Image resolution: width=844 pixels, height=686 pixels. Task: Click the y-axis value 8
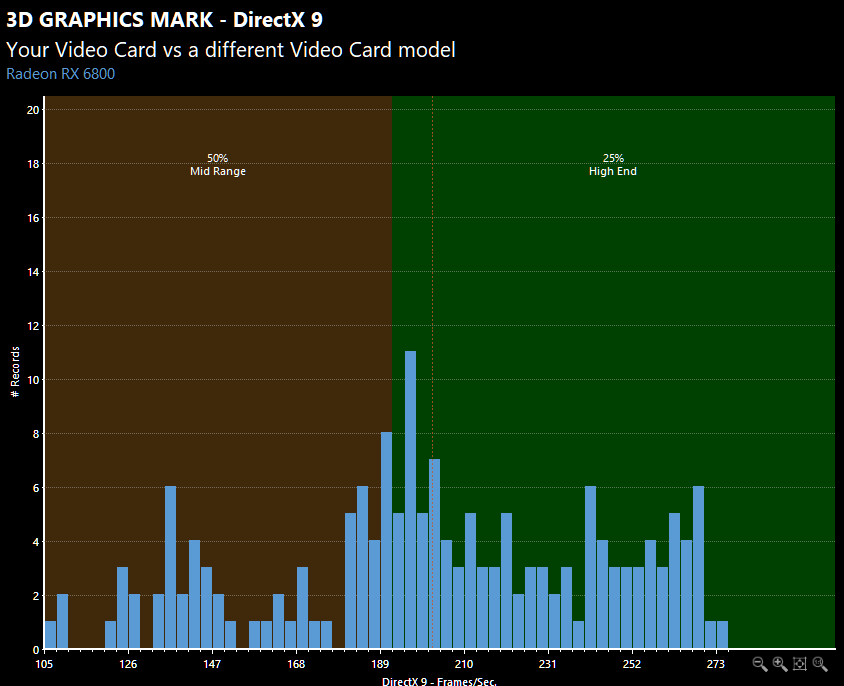click(36, 434)
